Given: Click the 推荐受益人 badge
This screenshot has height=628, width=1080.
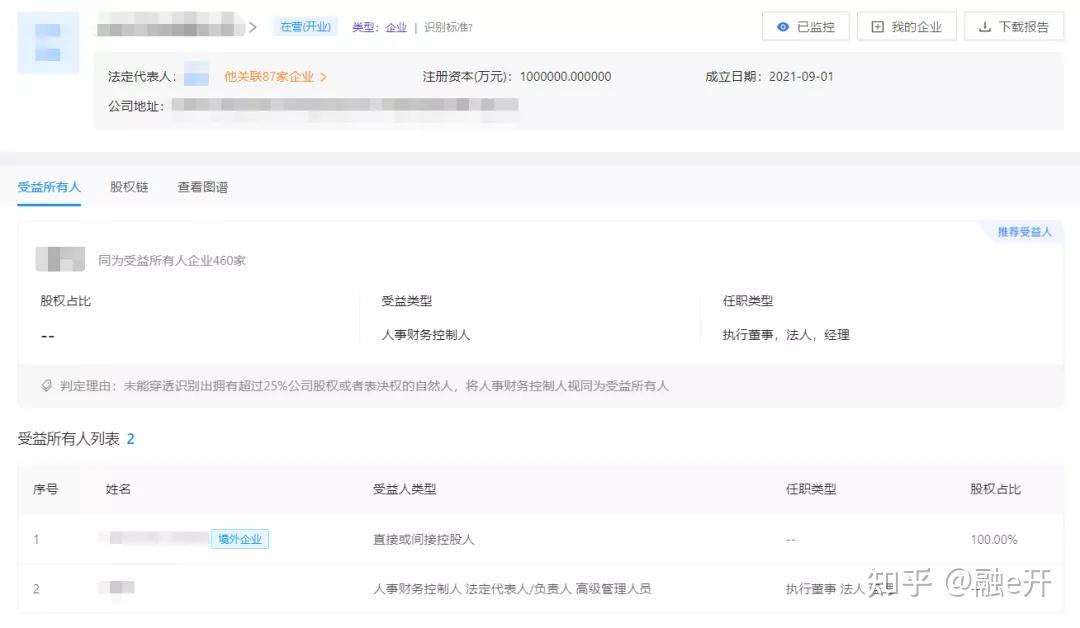Looking at the screenshot, I should pyautogui.click(x=1024, y=231).
